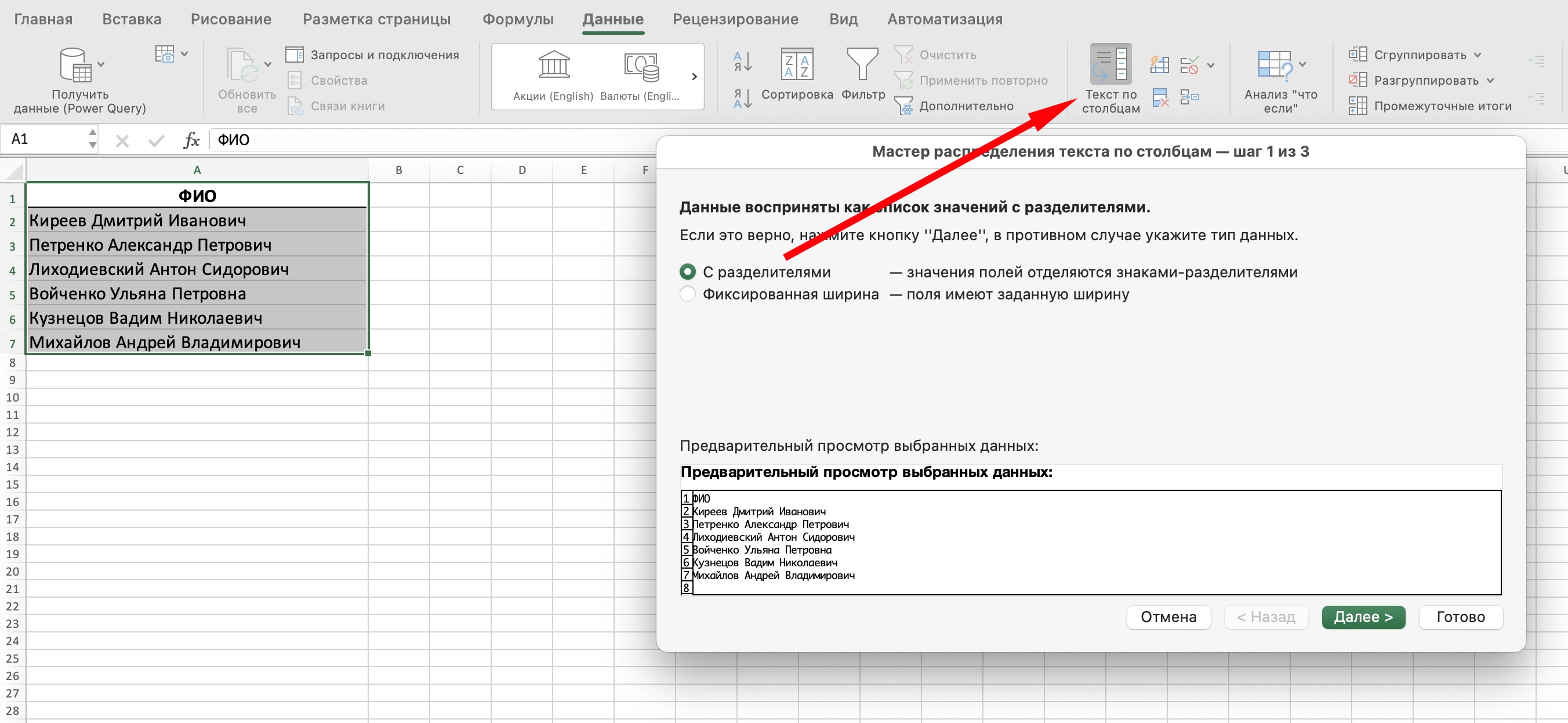
Task: Switch to the Формулы ribbon tab
Action: 517,19
